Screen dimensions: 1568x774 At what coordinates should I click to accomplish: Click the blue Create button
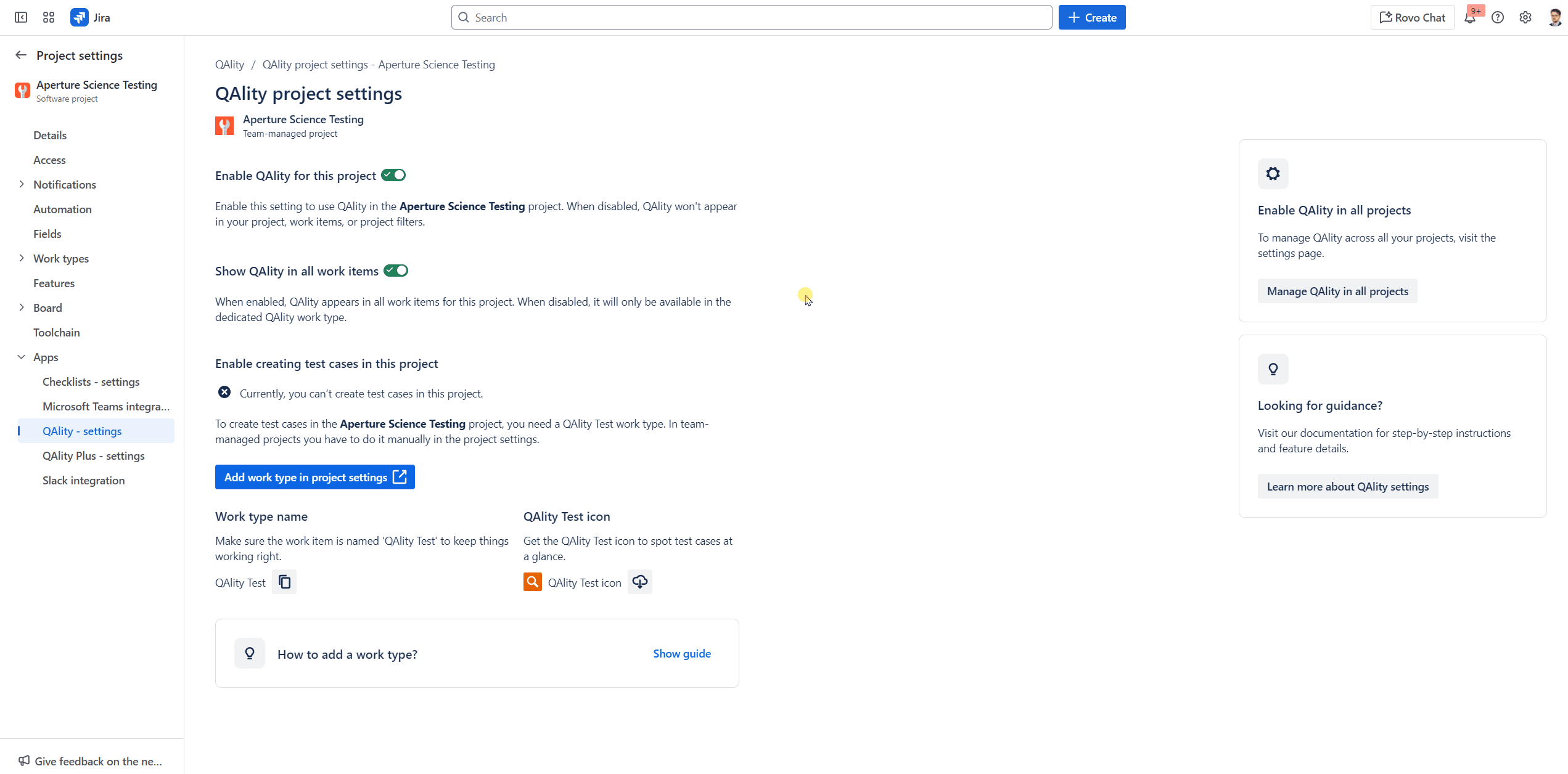pyautogui.click(x=1092, y=17)
